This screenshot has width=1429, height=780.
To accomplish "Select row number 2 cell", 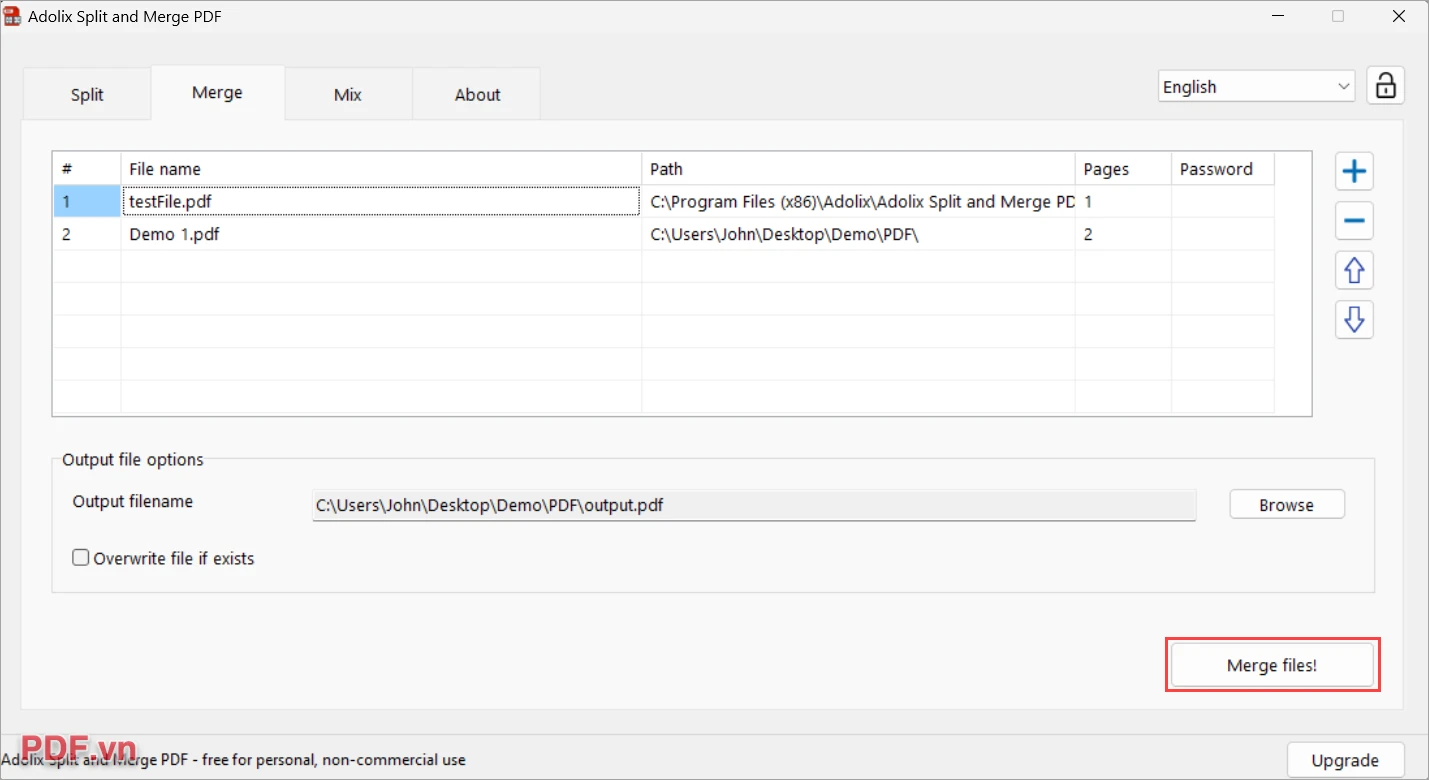I will pyautogui.click(x=87, y=235).
